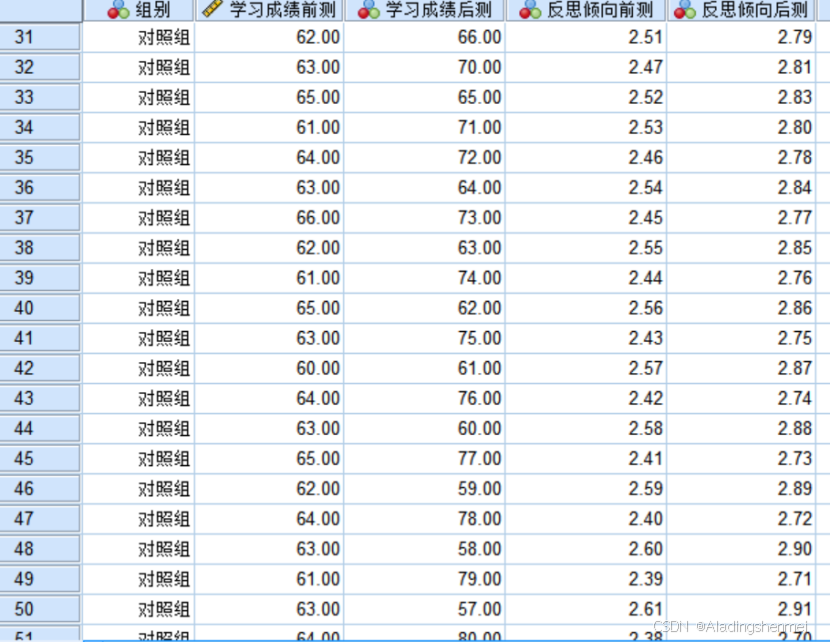Click the 学习成绩前测 column header
The image size is (830, 642).
tap(269, 10)
